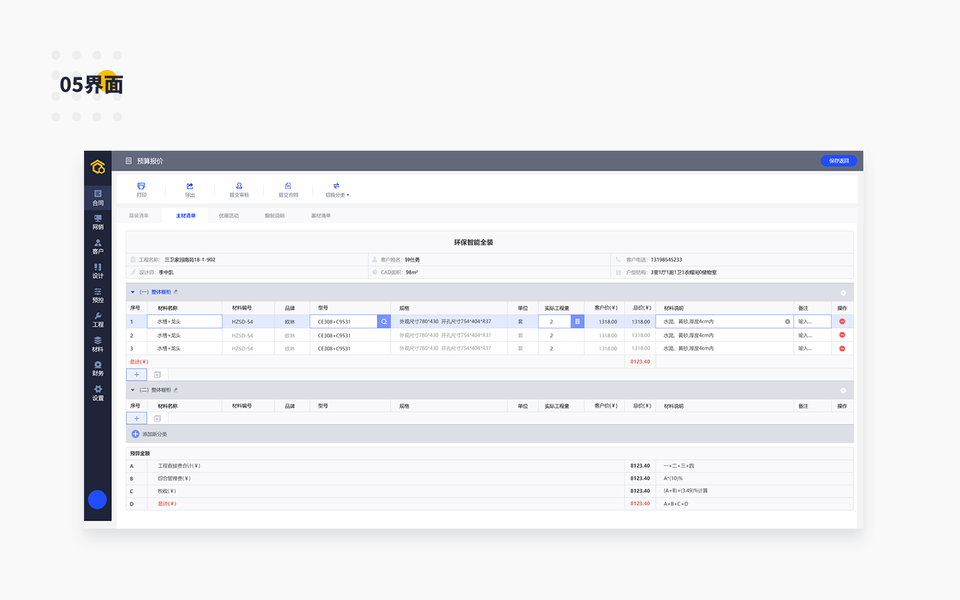Click row 1 material name input
This screenshot has height=600, width=960.
pos(184,321)
